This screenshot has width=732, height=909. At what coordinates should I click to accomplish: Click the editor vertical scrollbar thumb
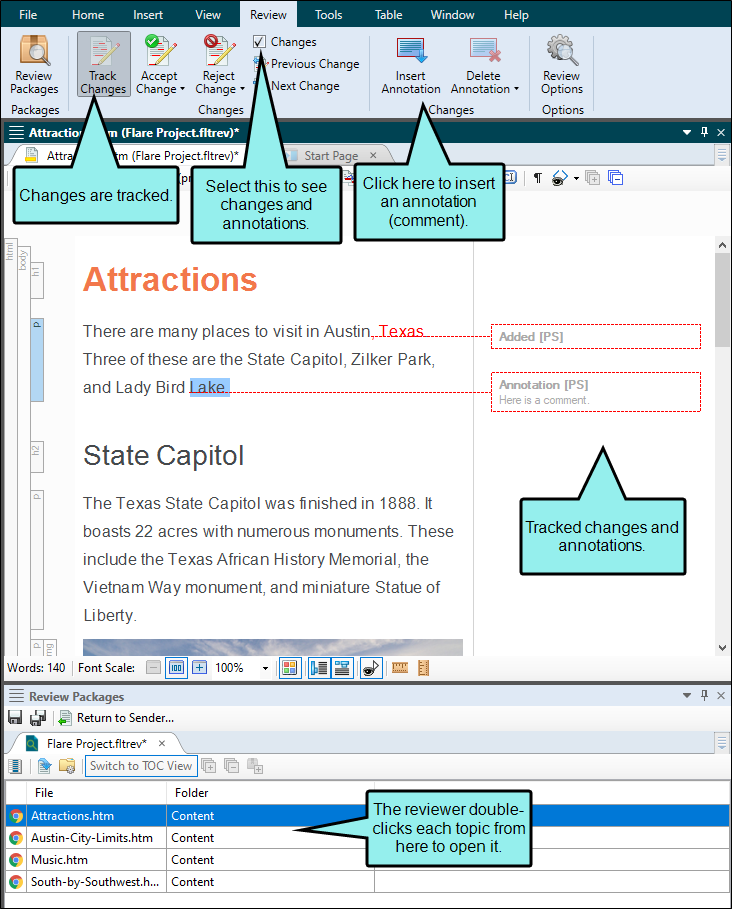[722, 300]
